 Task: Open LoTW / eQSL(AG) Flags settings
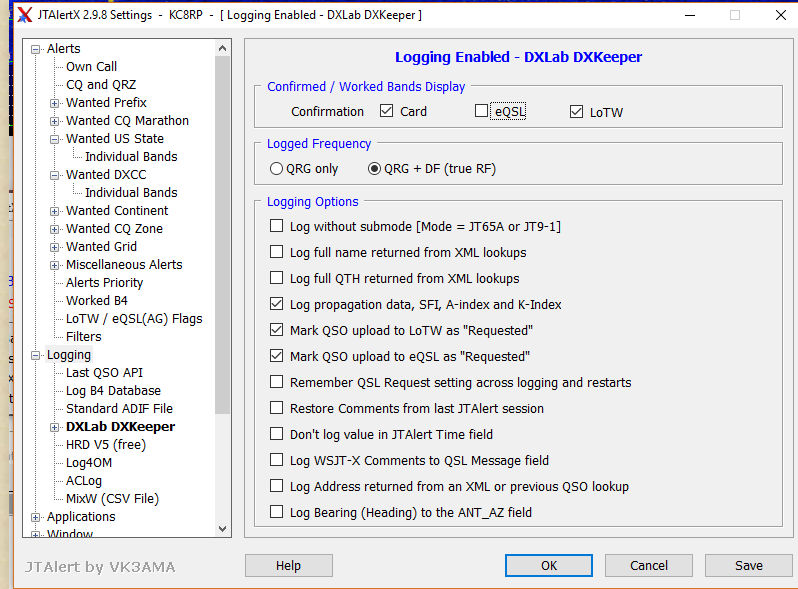134,319
